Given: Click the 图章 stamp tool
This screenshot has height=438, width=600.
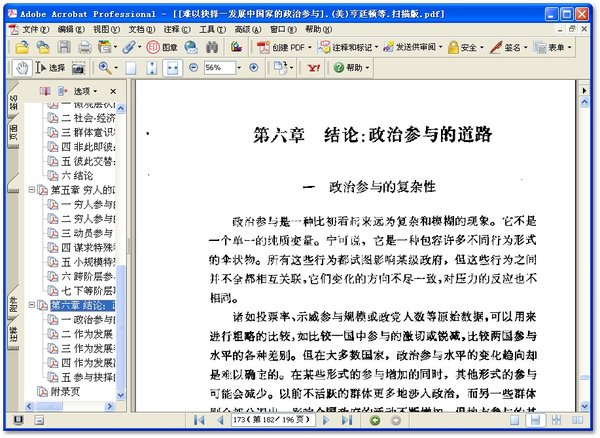Looking at the screenshot, I should coord(162,47).
